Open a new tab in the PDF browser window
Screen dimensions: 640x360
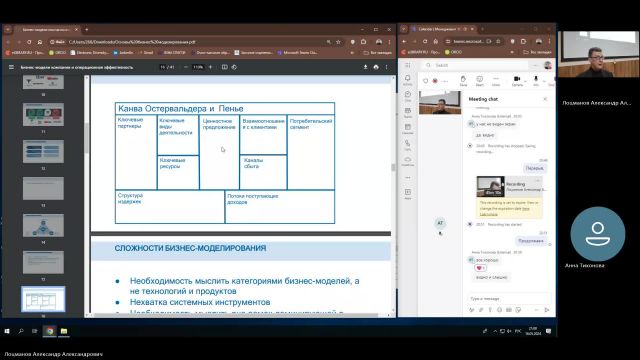coord(87,29)
